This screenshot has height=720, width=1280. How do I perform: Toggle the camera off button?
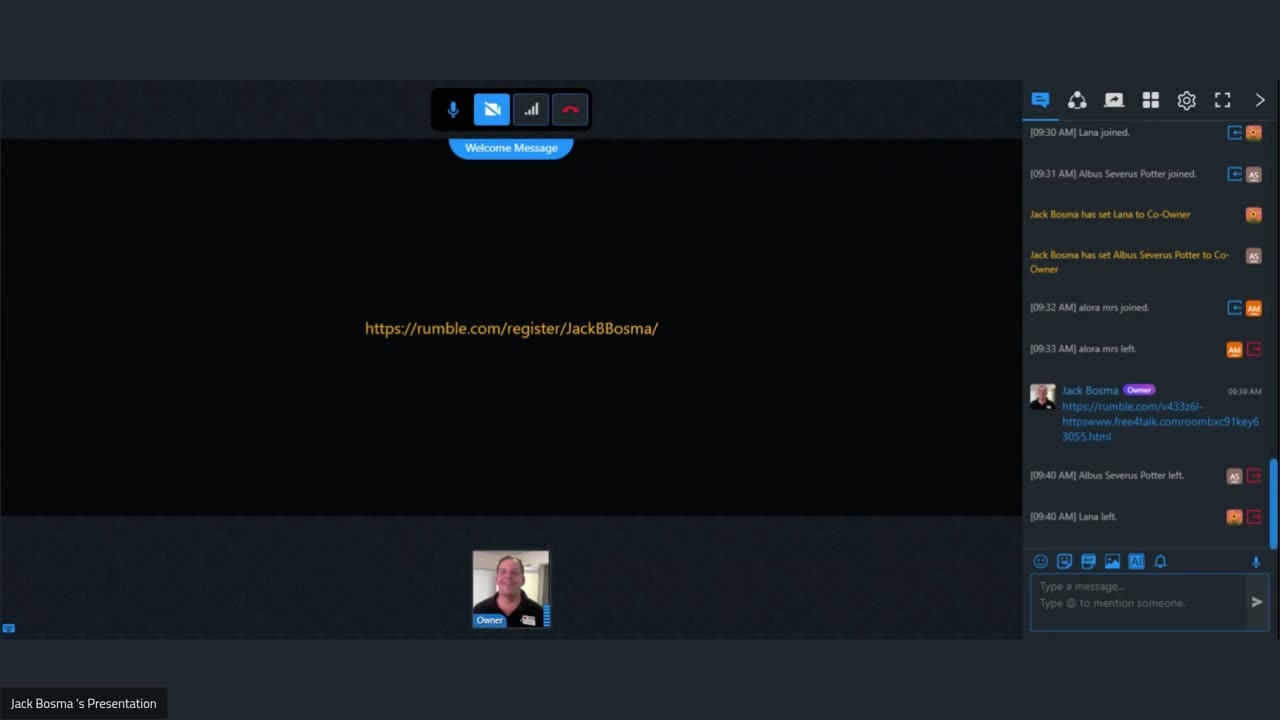[x=492, y=110]
